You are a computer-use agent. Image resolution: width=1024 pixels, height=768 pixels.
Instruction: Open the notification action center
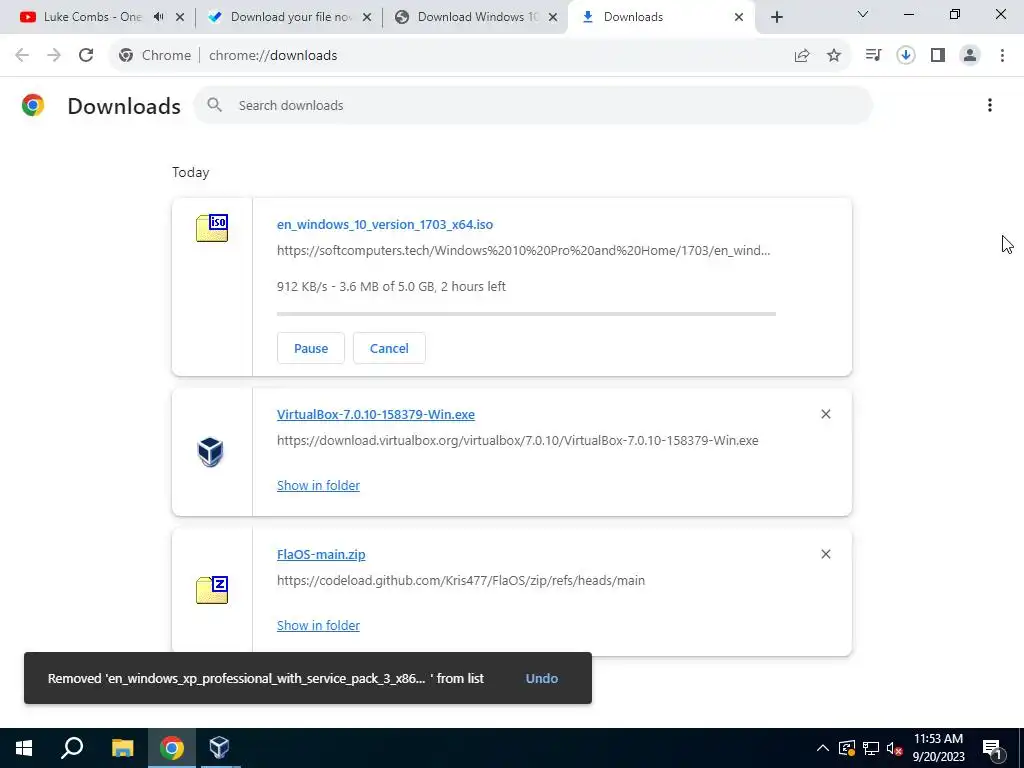point(993,748)
